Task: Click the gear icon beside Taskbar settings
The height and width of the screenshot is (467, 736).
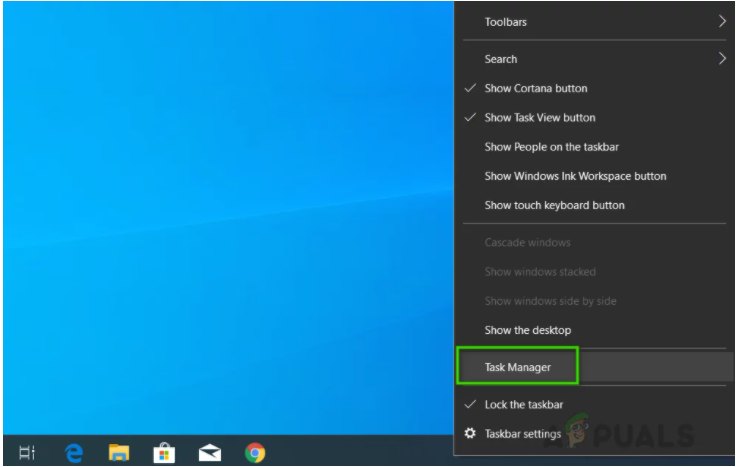Action: click(x=470, y=433)
